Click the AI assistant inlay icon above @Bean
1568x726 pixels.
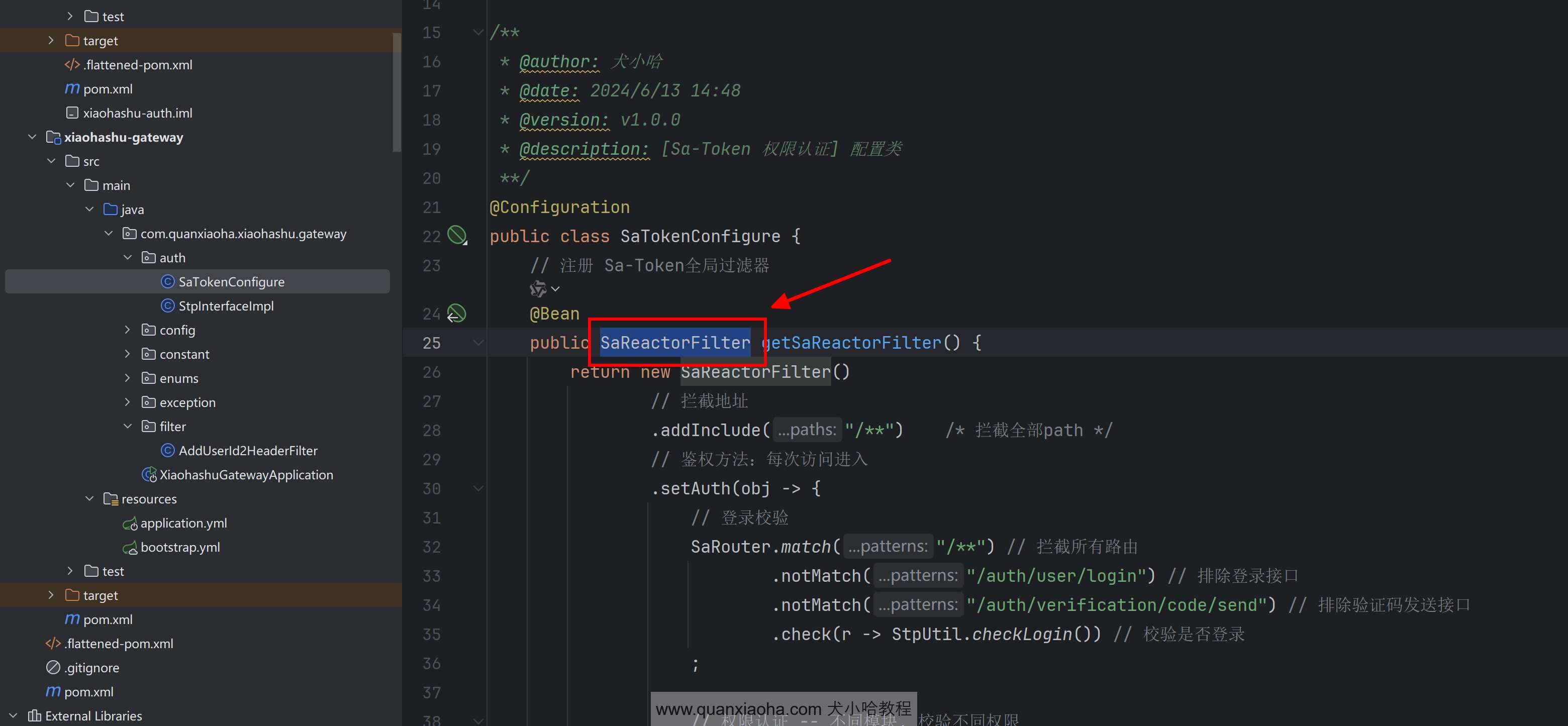(x=538, y=288)
